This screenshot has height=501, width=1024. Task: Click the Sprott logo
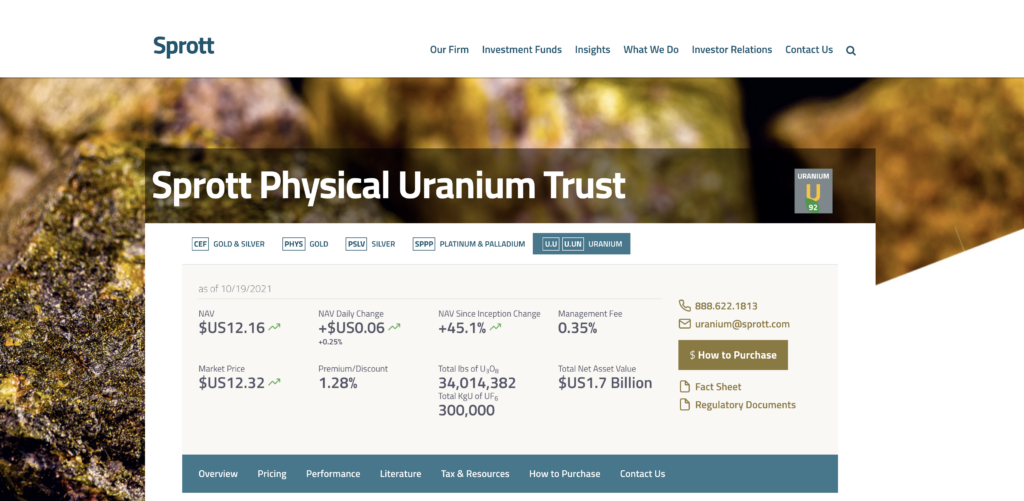point(184,46)
